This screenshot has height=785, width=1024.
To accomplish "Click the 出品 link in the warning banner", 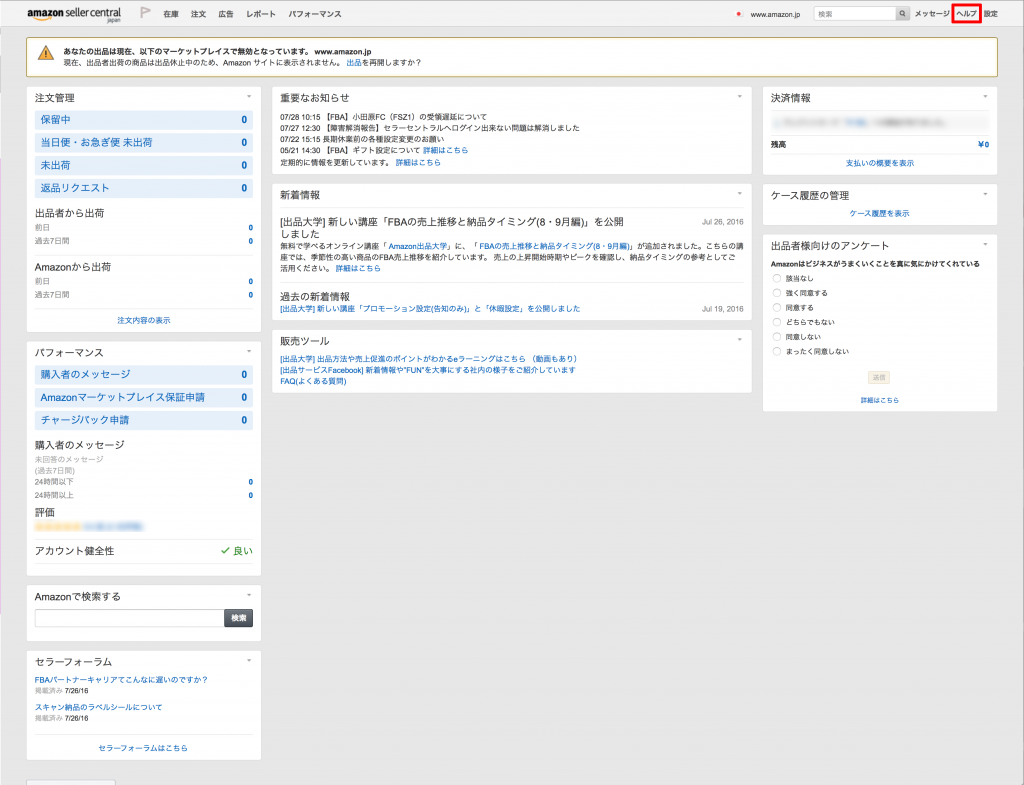I will pos(353,63).
